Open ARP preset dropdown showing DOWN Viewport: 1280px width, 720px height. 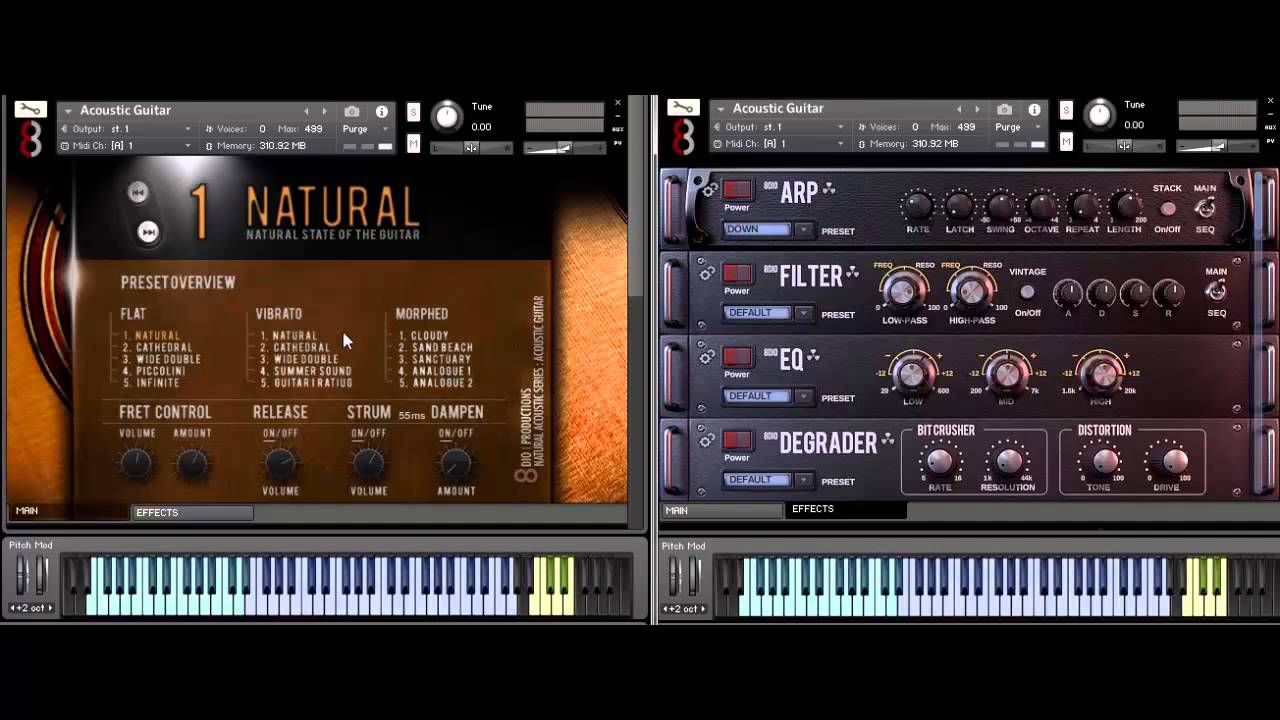click(x=768, y=229)
